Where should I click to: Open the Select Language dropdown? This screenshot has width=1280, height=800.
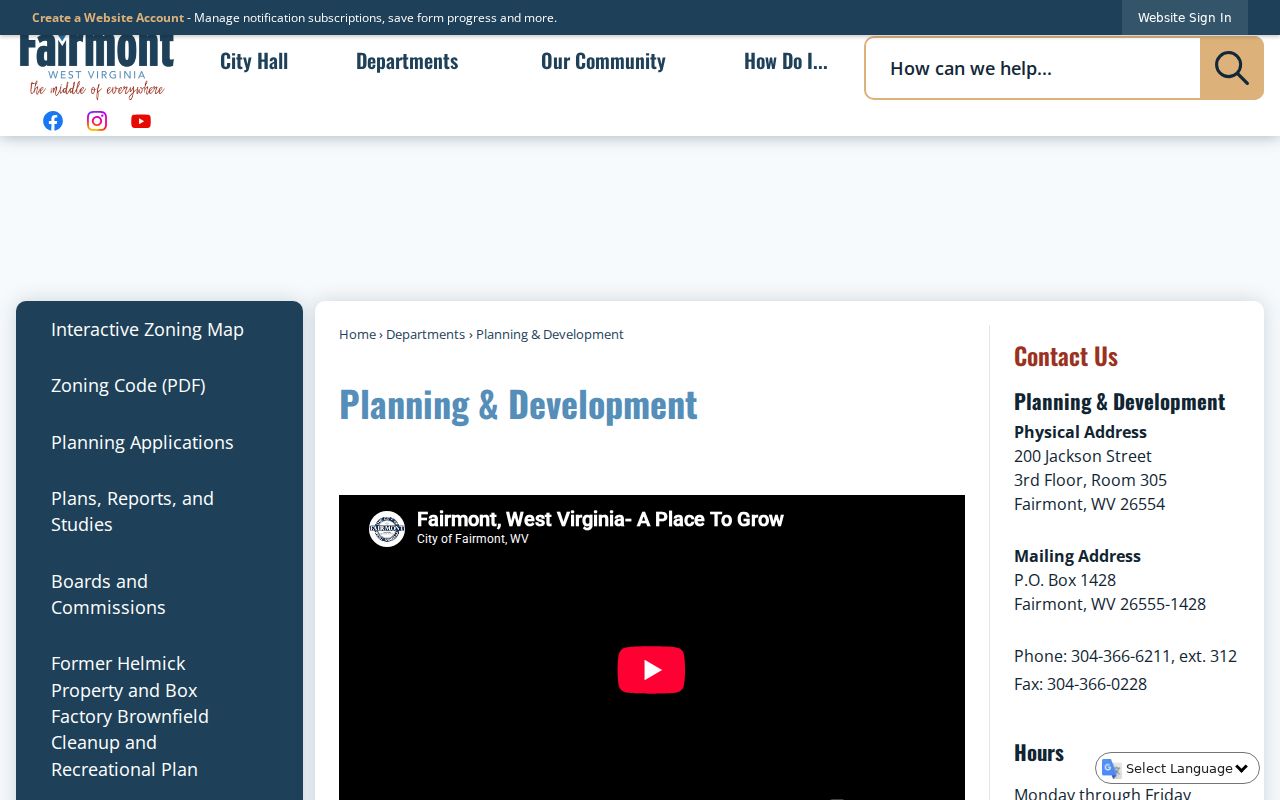[x=1178, y=768]
